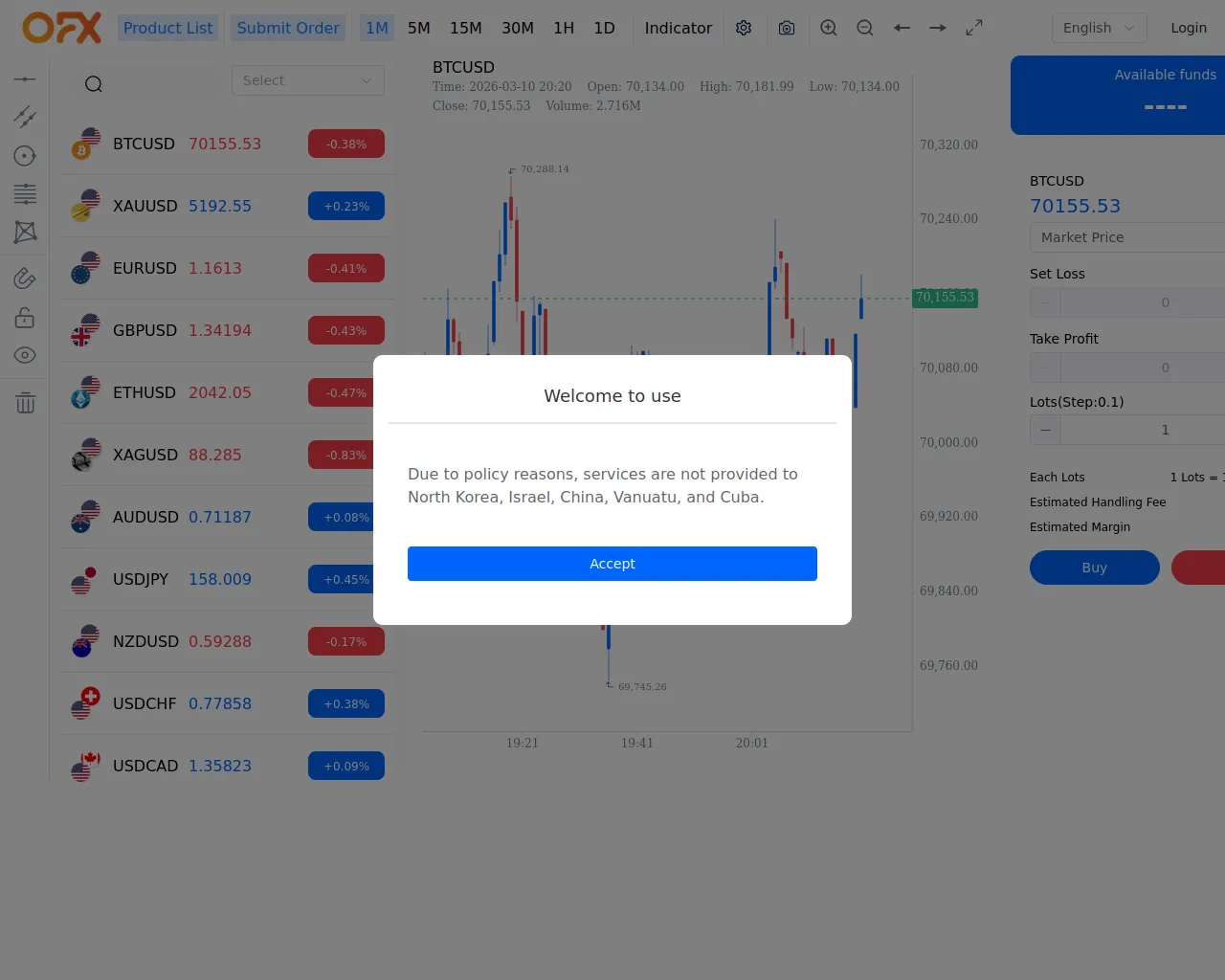
Task: Click the ETHUSD coin flag icon
Action: (x=86, y=392)
